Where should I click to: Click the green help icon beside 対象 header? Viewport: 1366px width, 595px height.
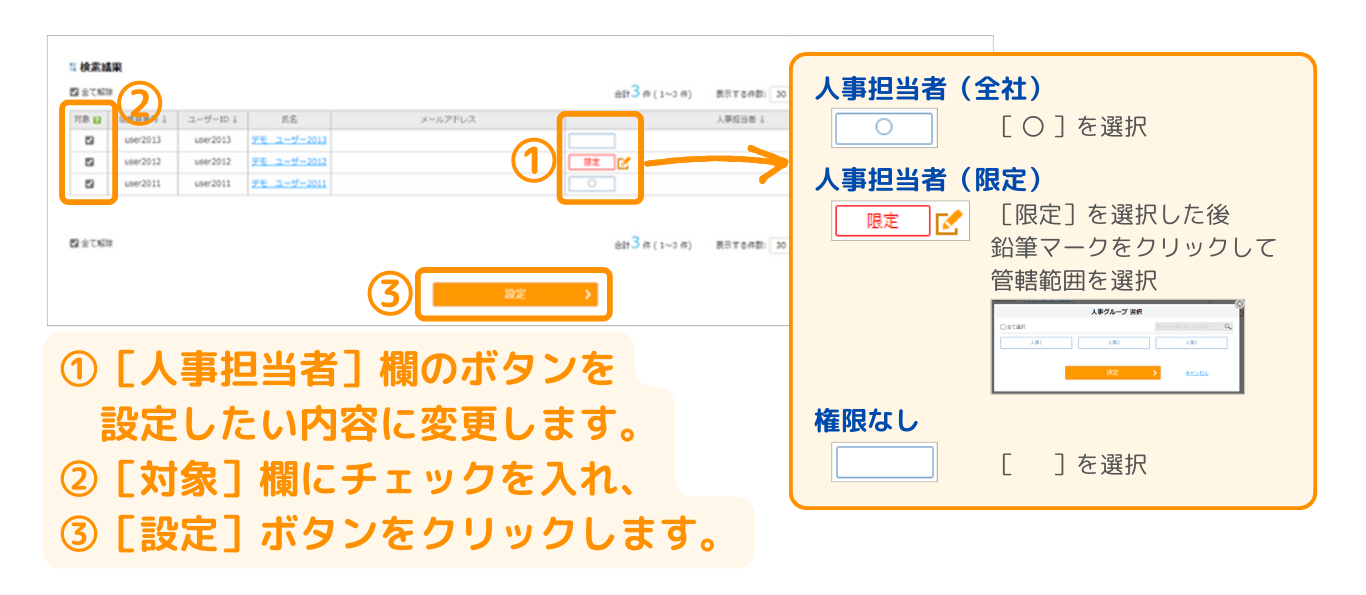(97, 120)
